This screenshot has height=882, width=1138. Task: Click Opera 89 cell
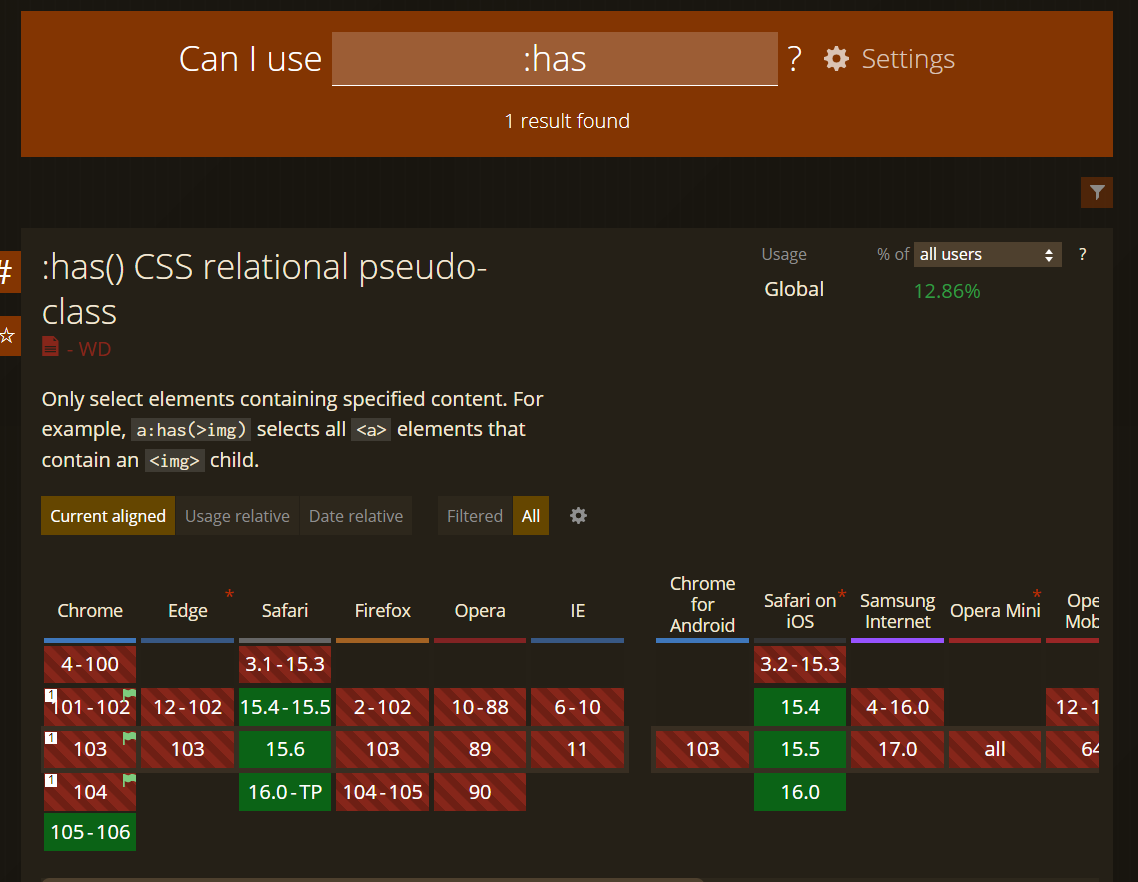tap(480, 749)
